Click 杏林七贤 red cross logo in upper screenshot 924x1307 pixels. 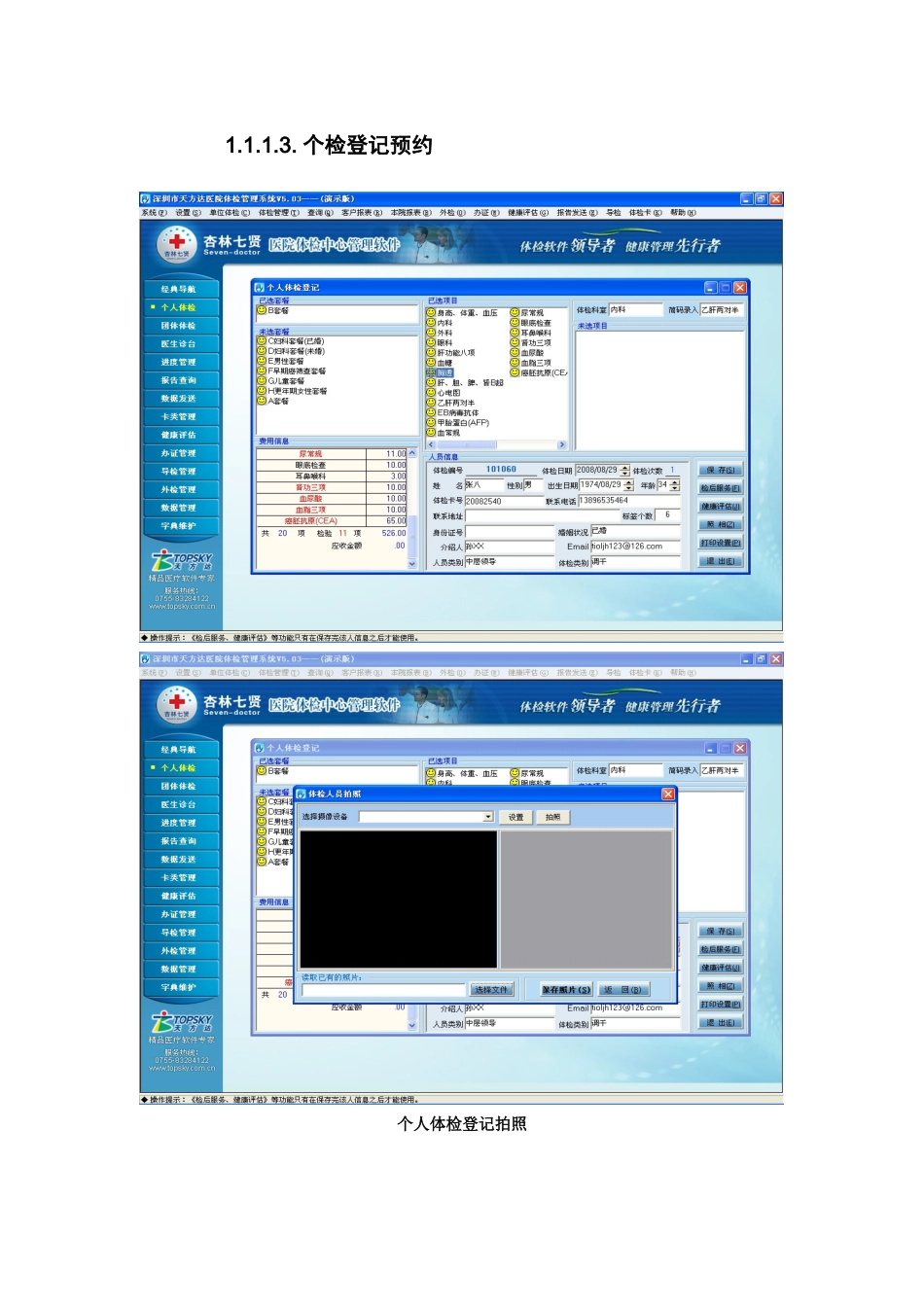pos(177,244)
